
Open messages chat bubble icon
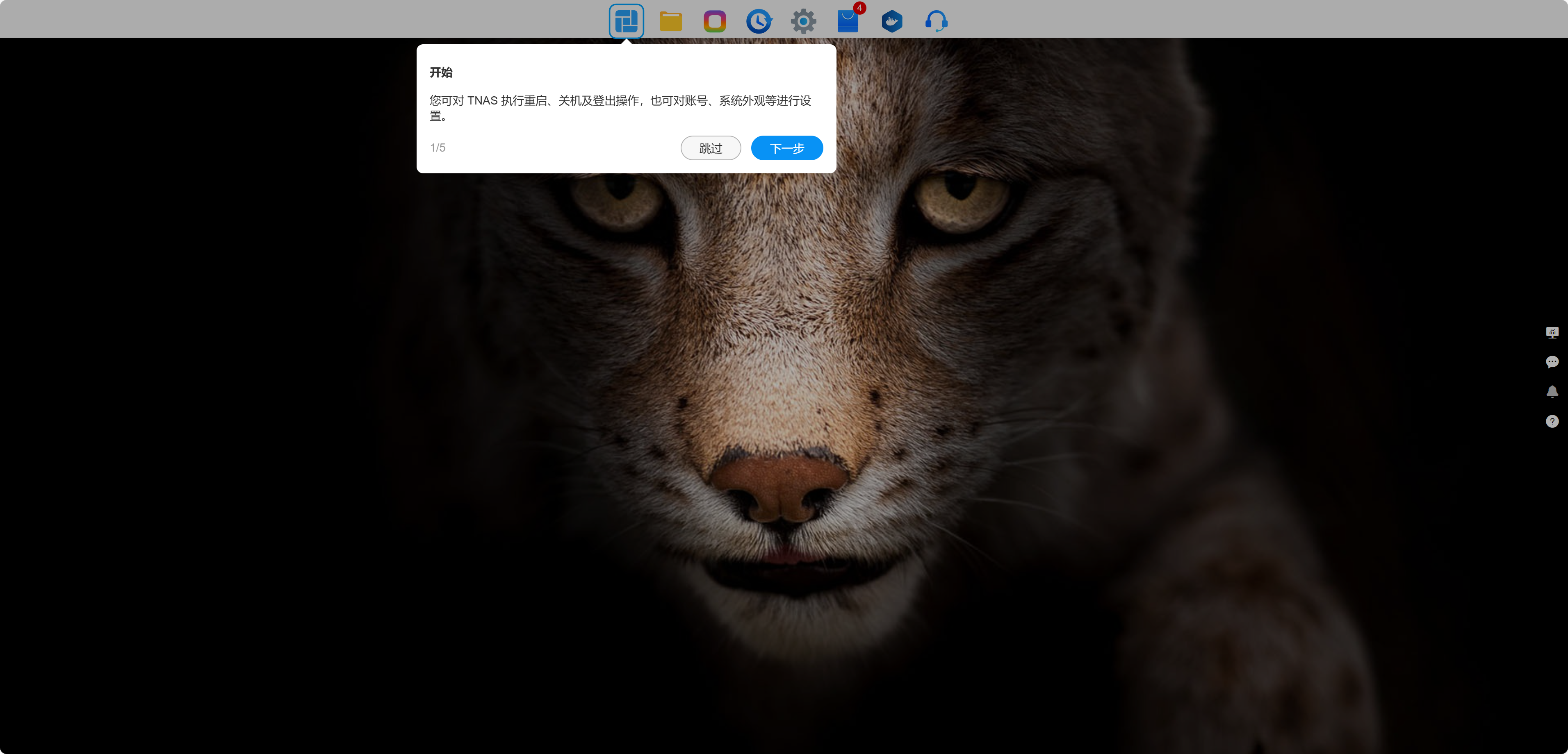coord(1552,362)
